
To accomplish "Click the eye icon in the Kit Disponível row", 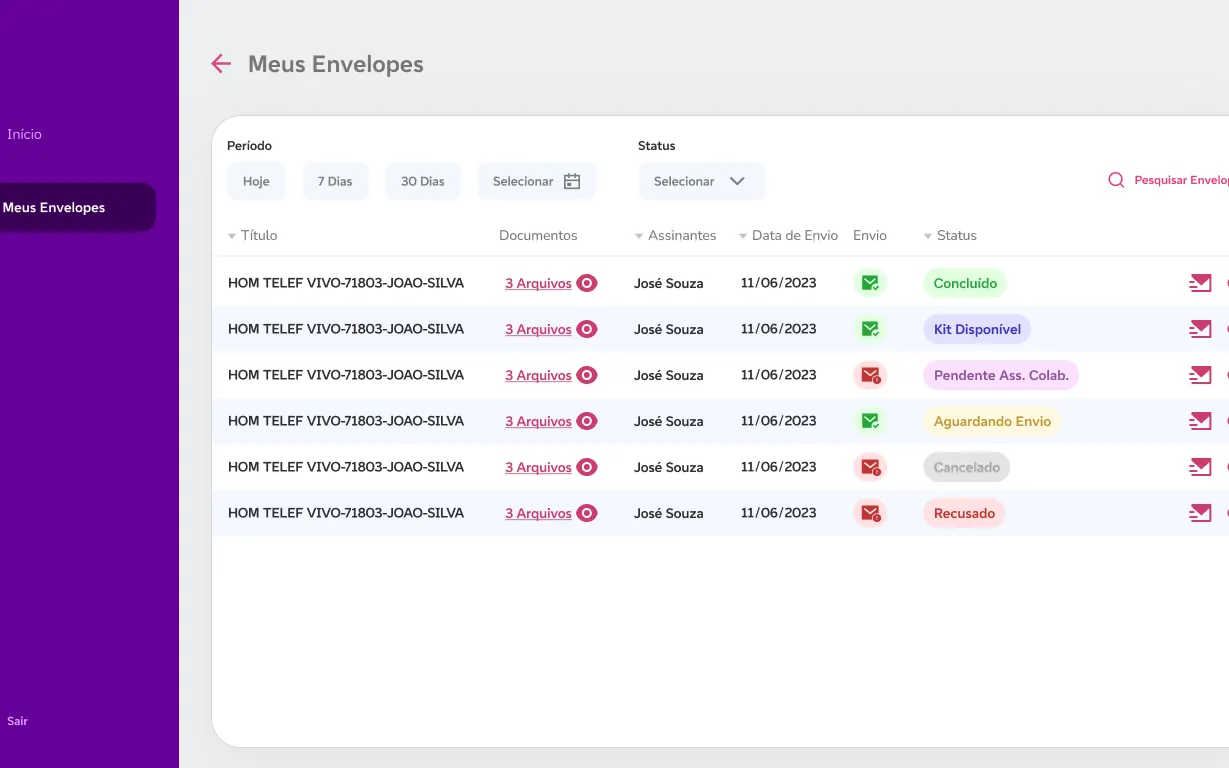I will (587, 329).
